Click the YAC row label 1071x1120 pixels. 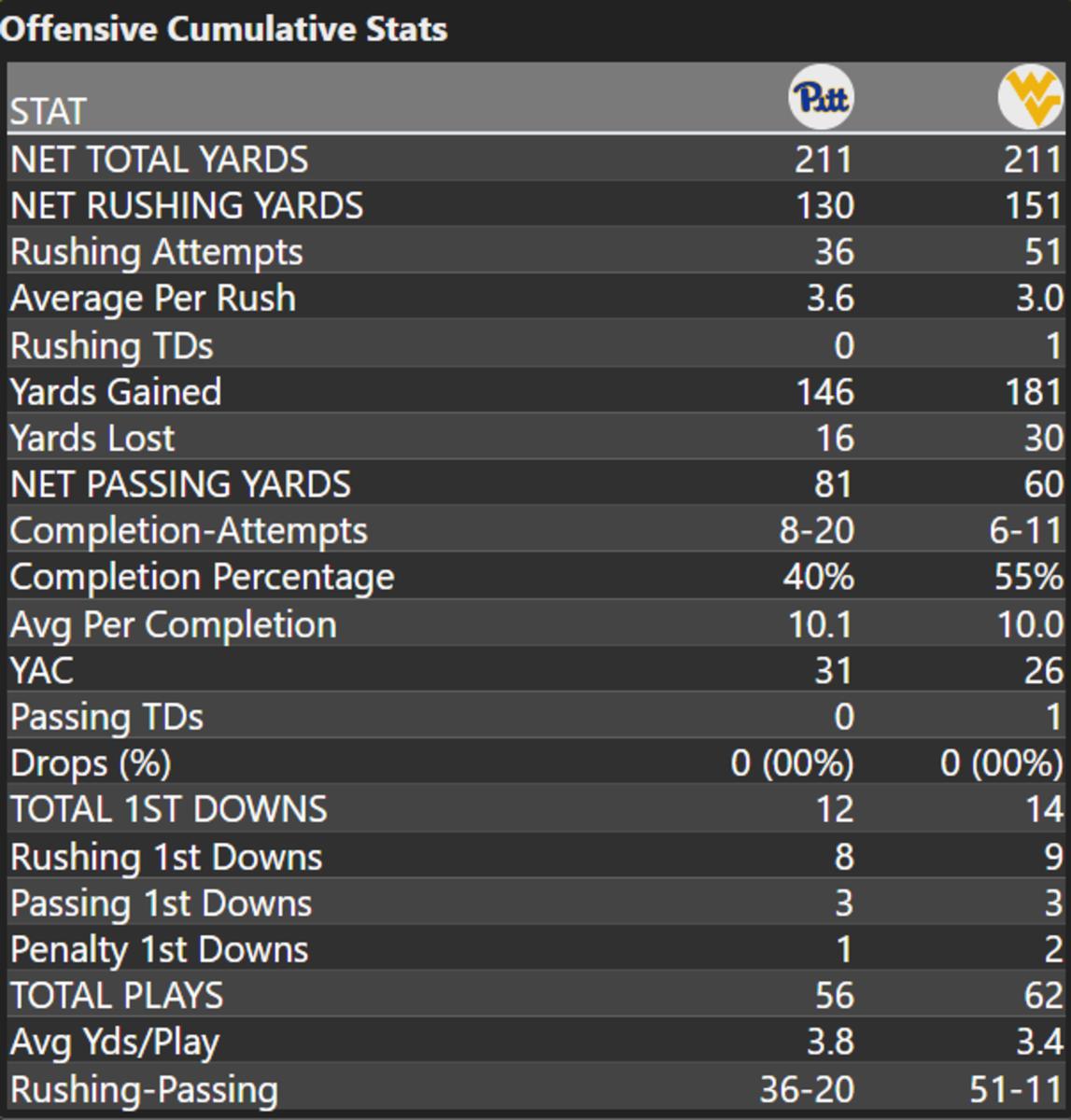point(42,670)
